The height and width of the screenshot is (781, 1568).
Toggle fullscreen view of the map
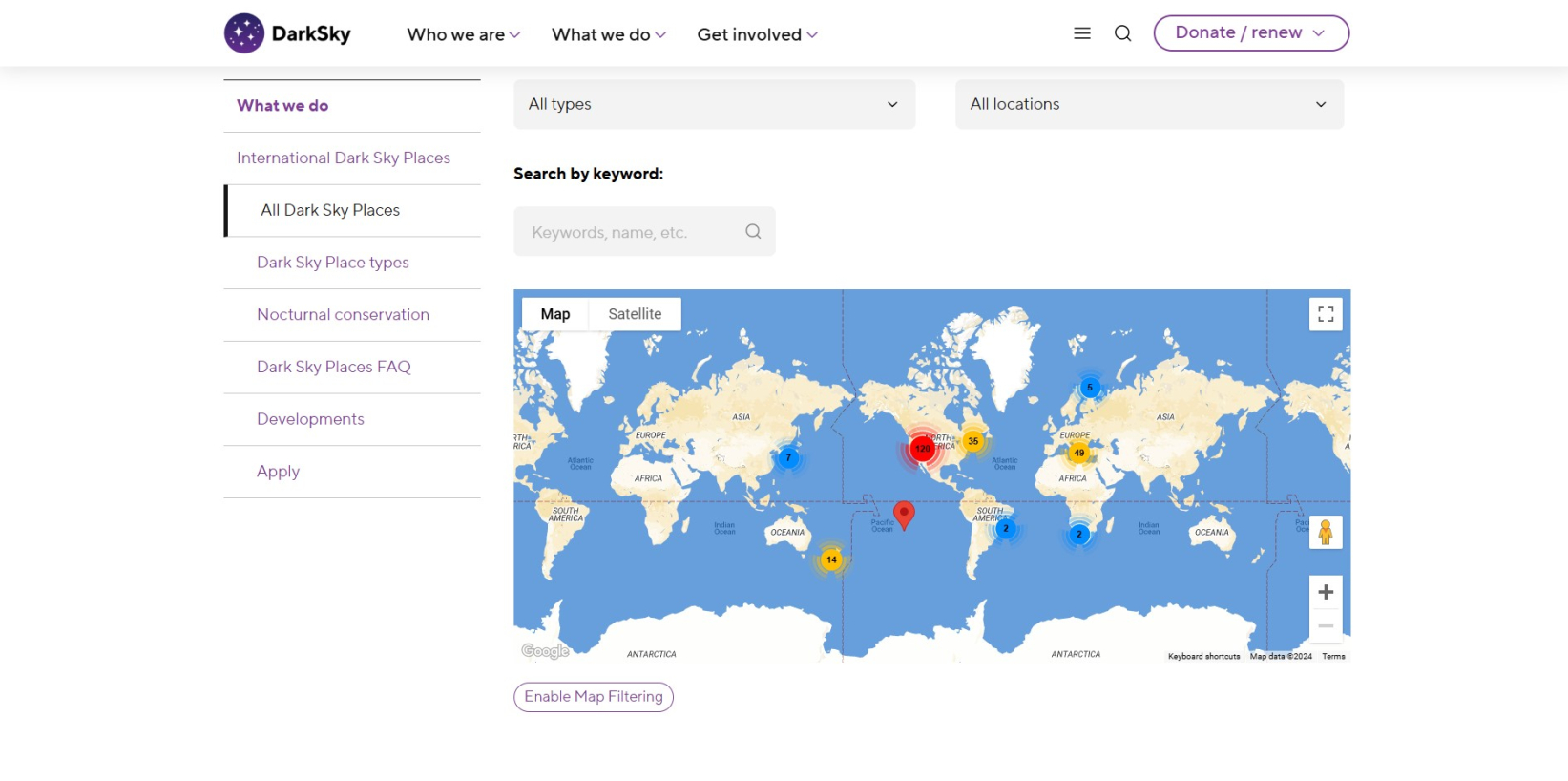tap(1326, 314)
